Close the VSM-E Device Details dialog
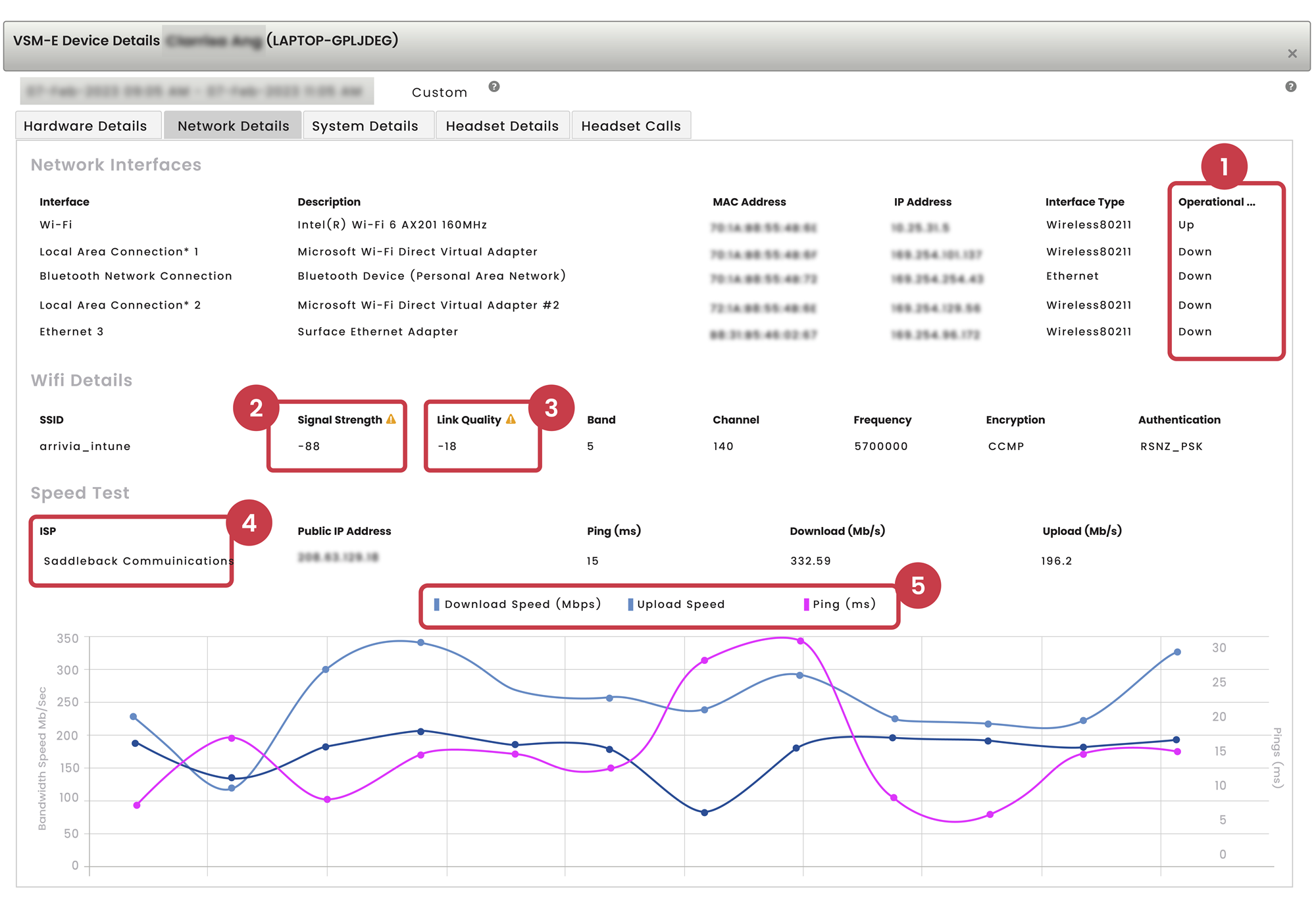Screen dimensions: 1316x916 (1292, 54)
